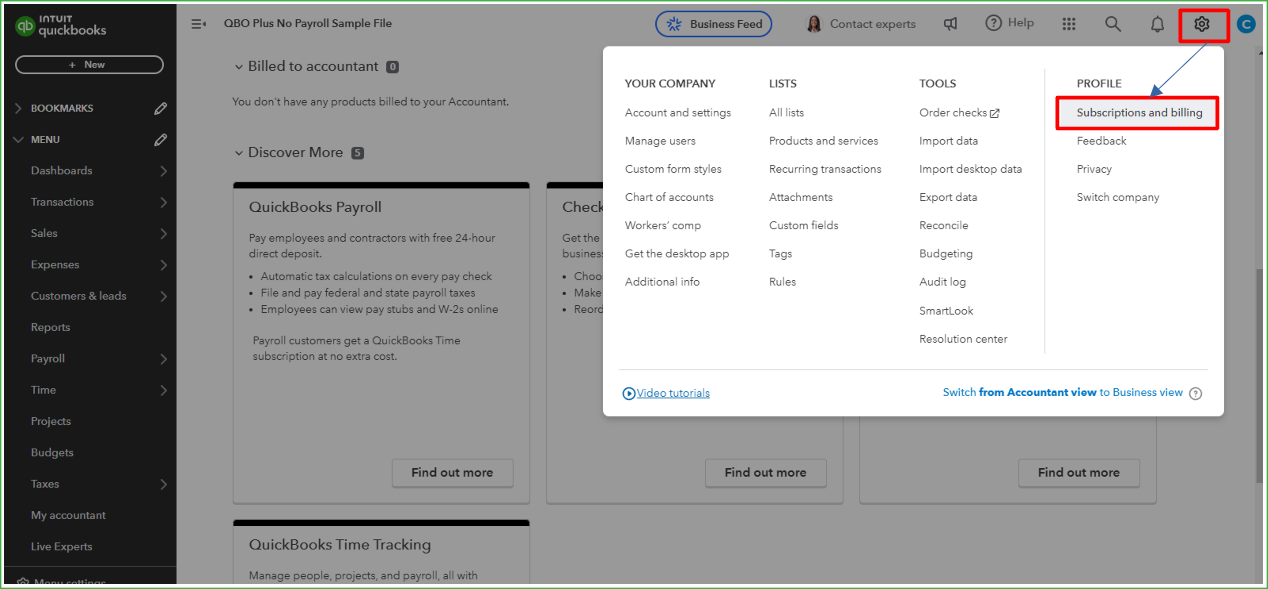1268x589 pixels.
Task: Click the announcements megaphone icon
Action: pos(949,23)
